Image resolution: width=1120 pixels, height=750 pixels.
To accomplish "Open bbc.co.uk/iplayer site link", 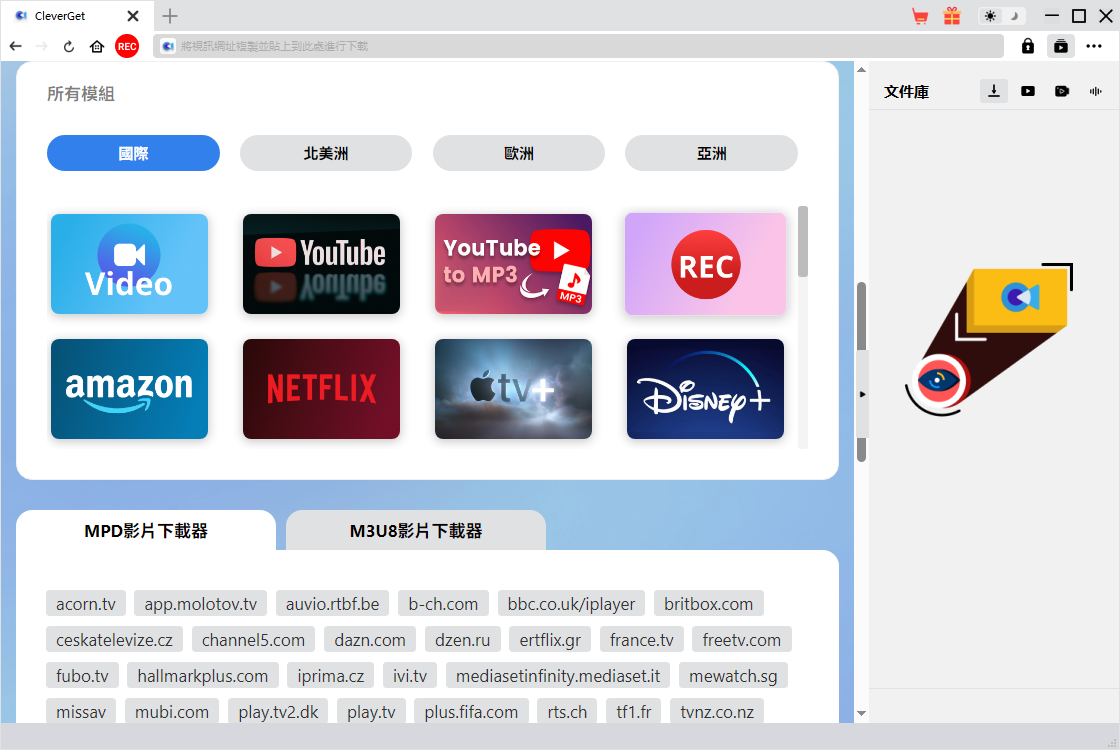I will (571, 604).
